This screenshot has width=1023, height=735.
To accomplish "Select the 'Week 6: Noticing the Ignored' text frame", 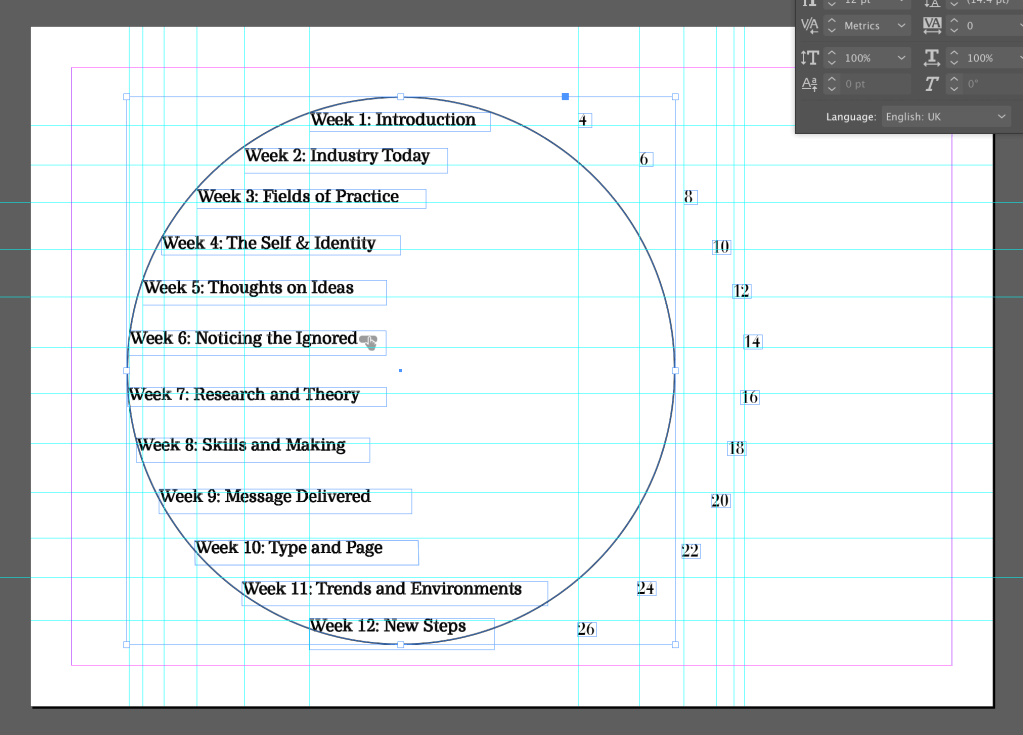I will pyautogui.click(x=257, y=340).
